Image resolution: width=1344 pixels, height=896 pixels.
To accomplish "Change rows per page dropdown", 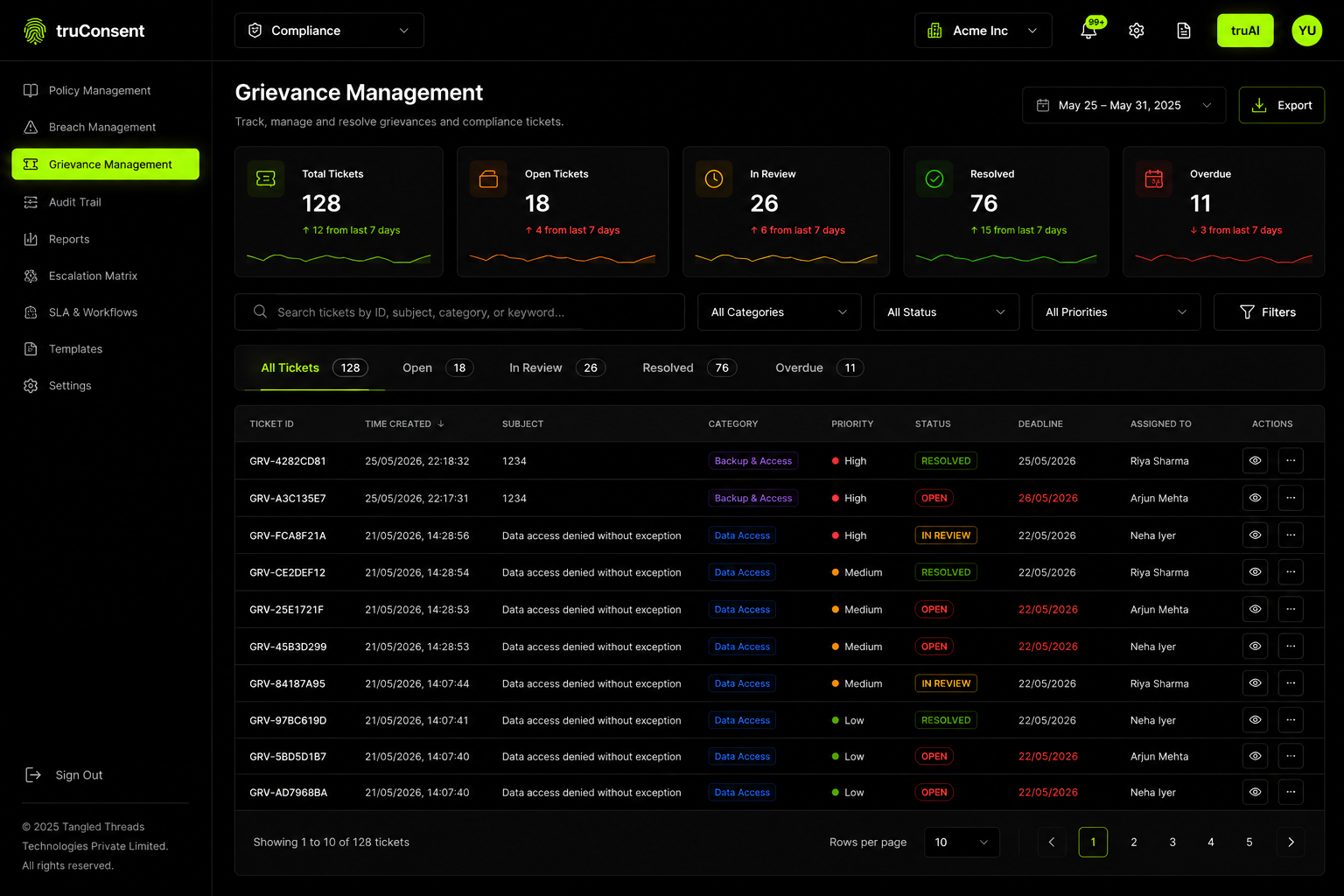I will 962,842.
